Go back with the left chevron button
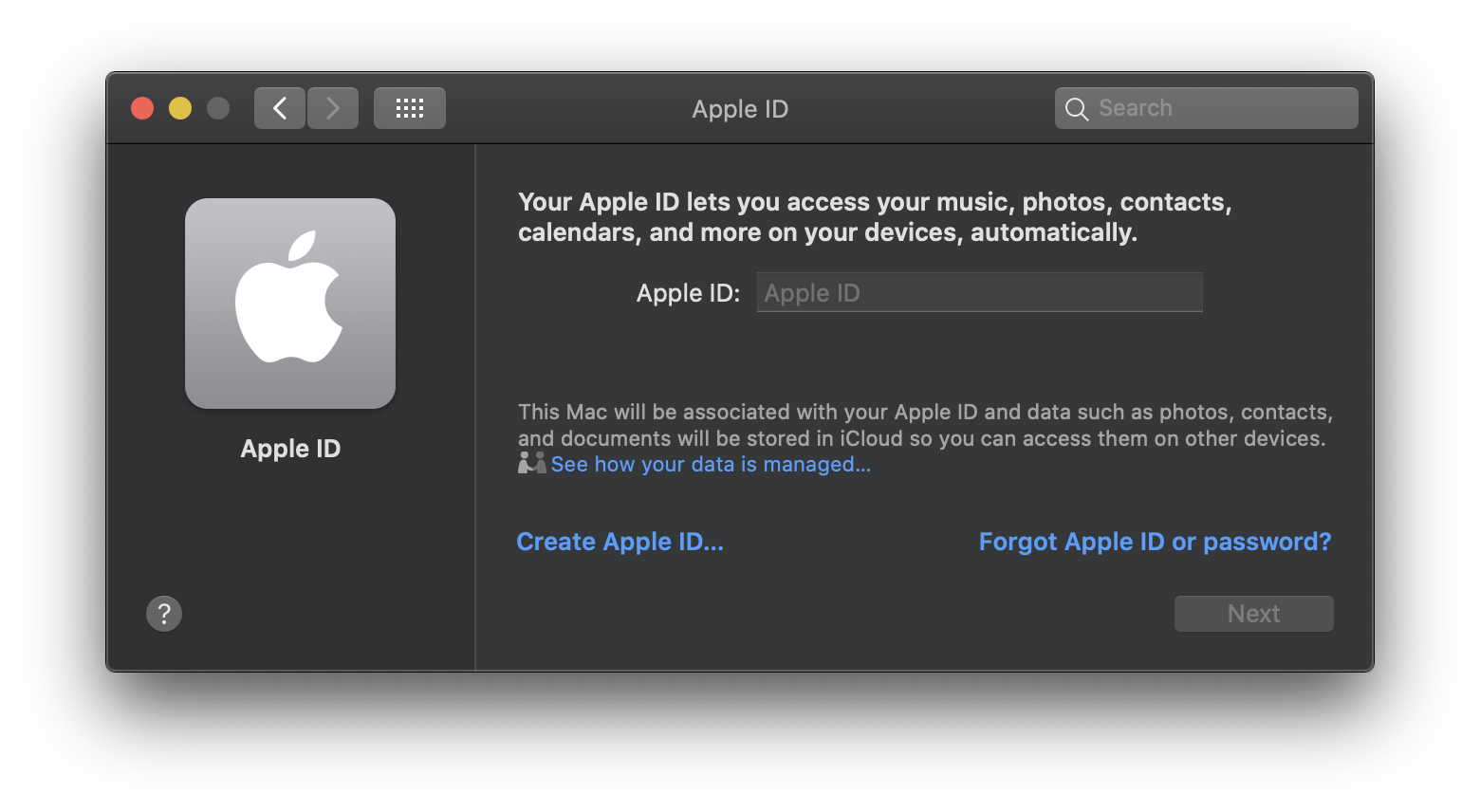The image size is (1480, 812). 280,108
